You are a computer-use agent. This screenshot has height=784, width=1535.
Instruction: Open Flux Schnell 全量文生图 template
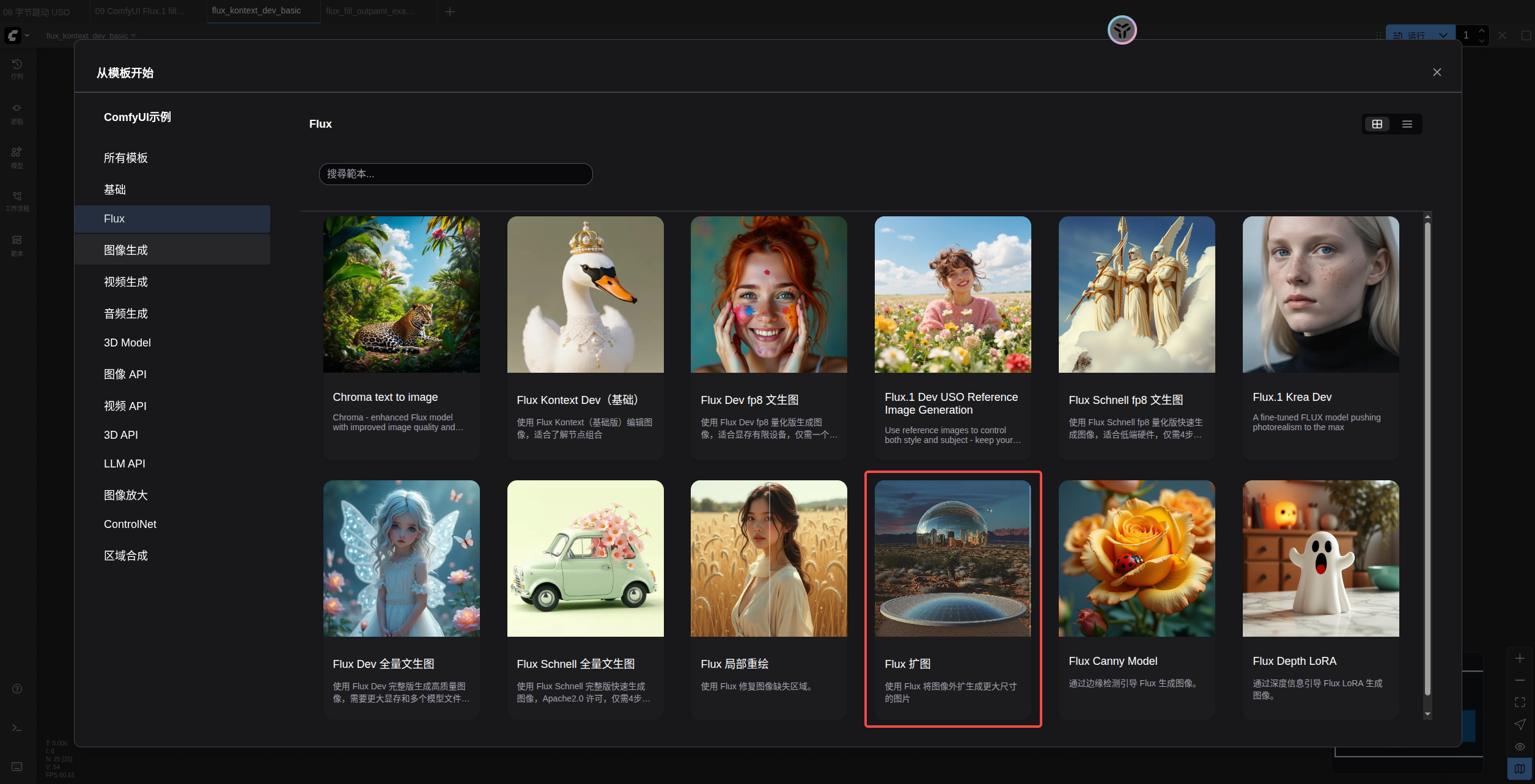[x=585, y=599]
